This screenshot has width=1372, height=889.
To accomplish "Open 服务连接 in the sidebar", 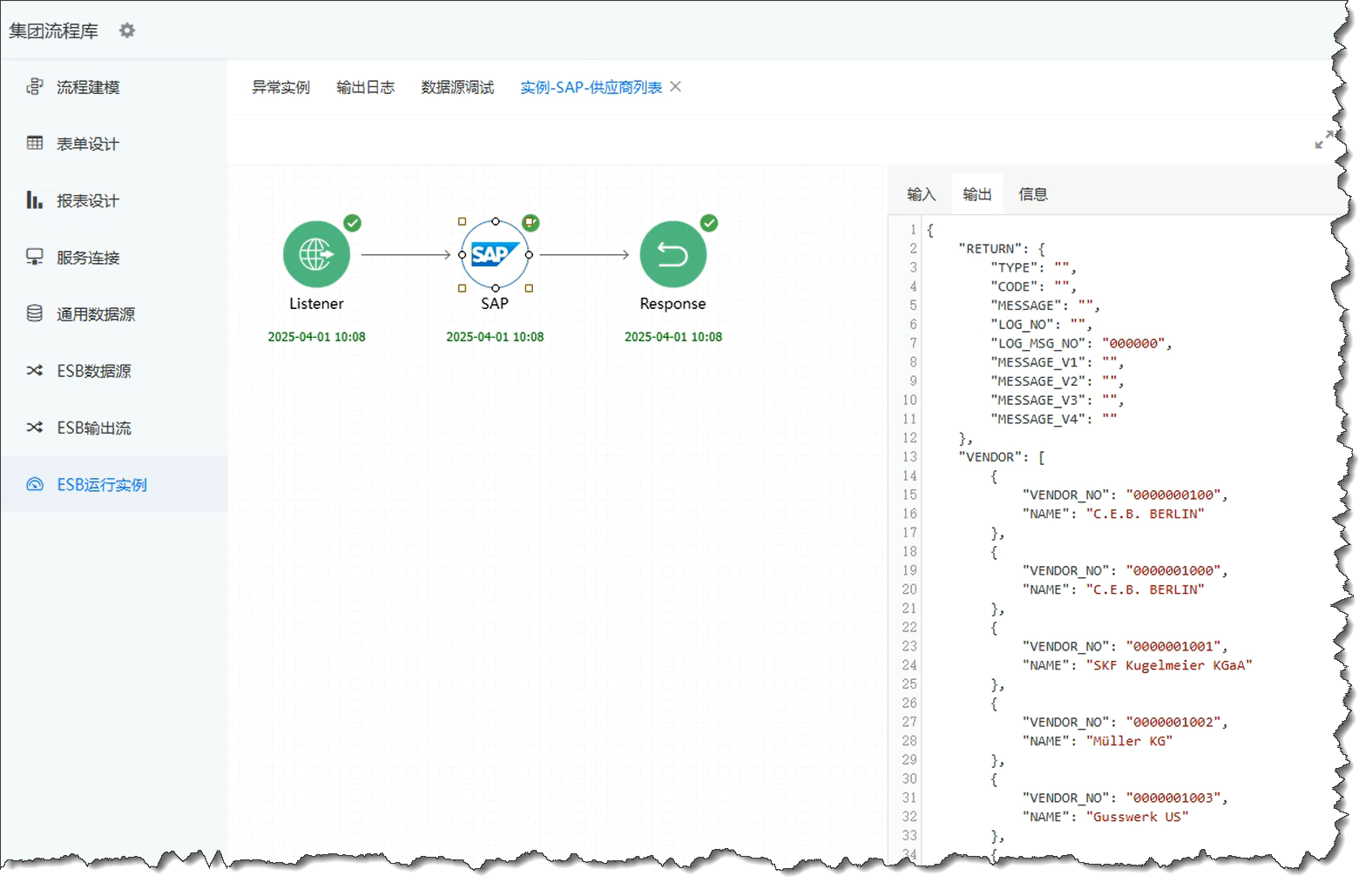I will tap(87, 258).
